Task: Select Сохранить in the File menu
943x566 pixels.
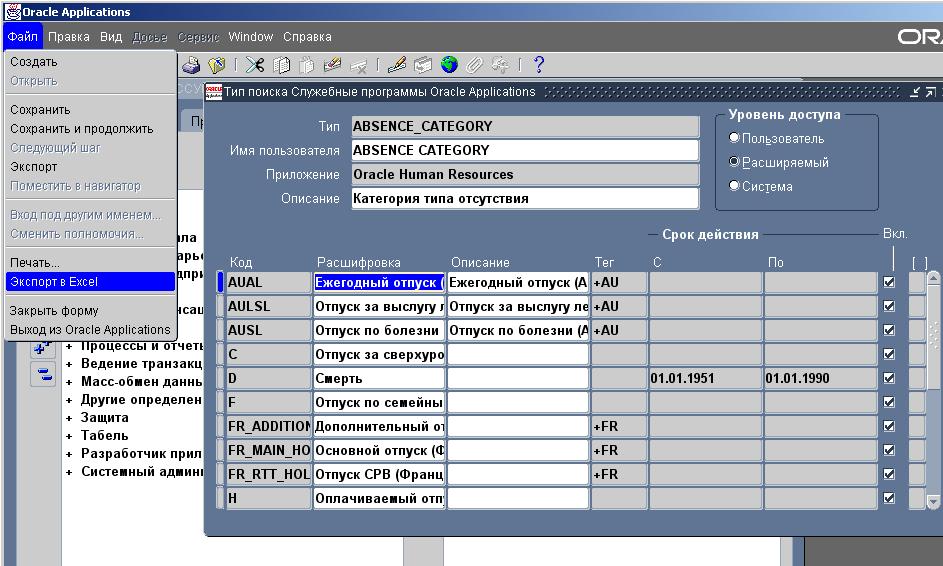Action: (40, 110)
